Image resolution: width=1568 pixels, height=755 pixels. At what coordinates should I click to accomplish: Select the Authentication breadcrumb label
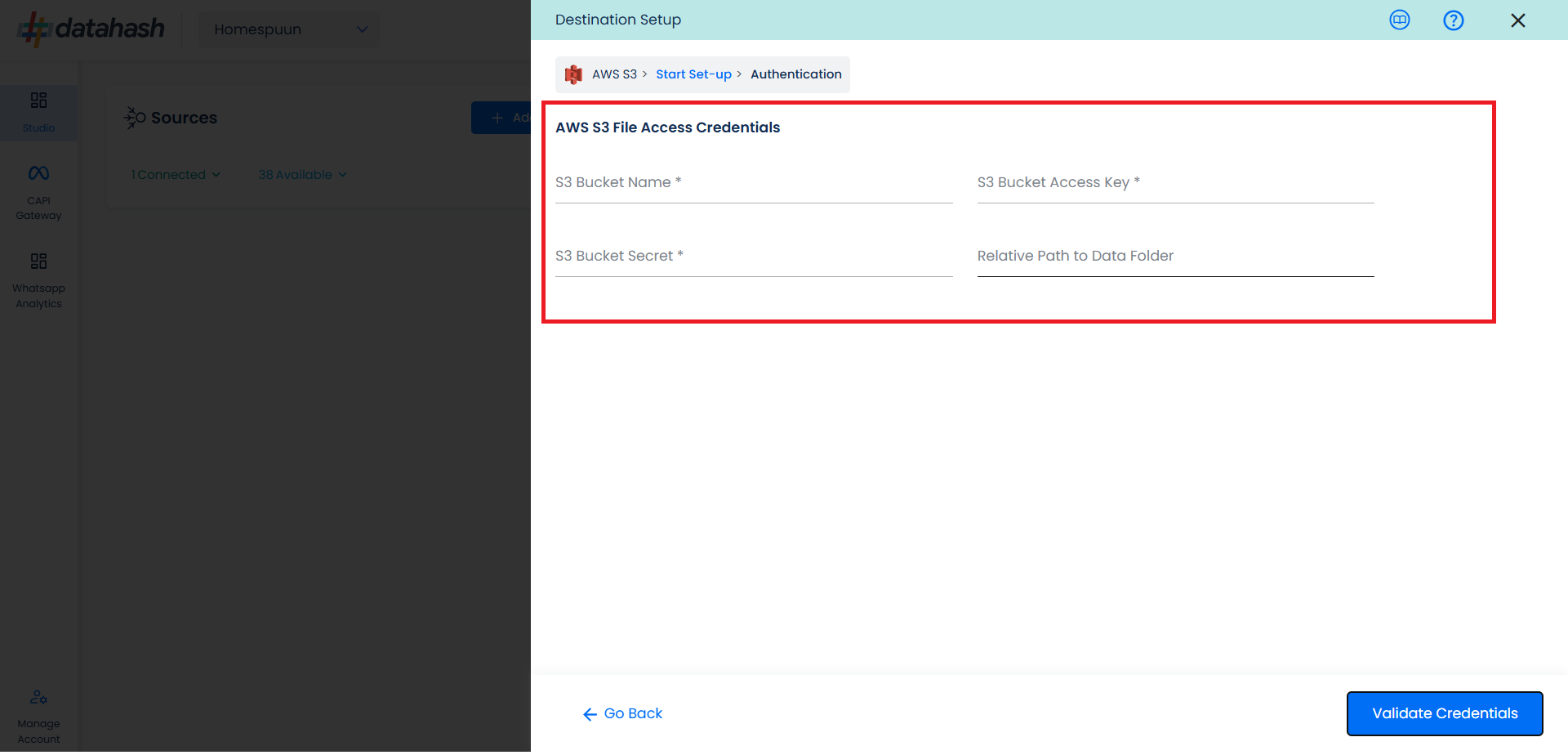tap(795, 74)
